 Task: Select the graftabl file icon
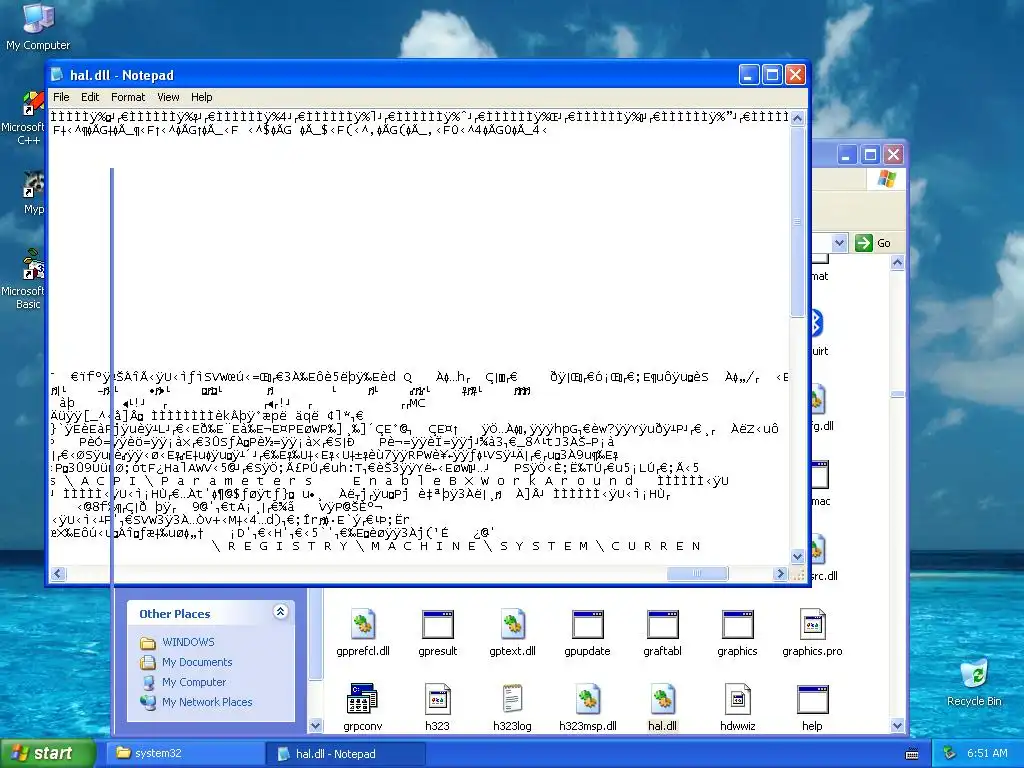pos(662,624)
